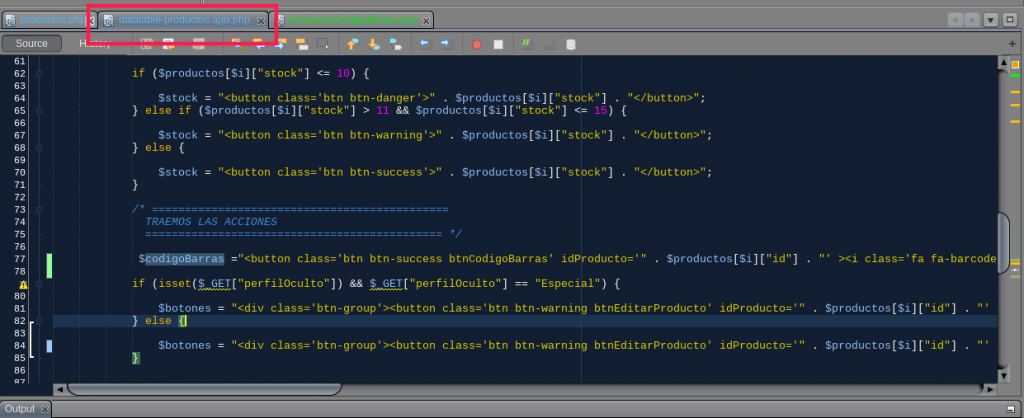
Task: Collapse the code fold at line 62
Action: [39, 74]
